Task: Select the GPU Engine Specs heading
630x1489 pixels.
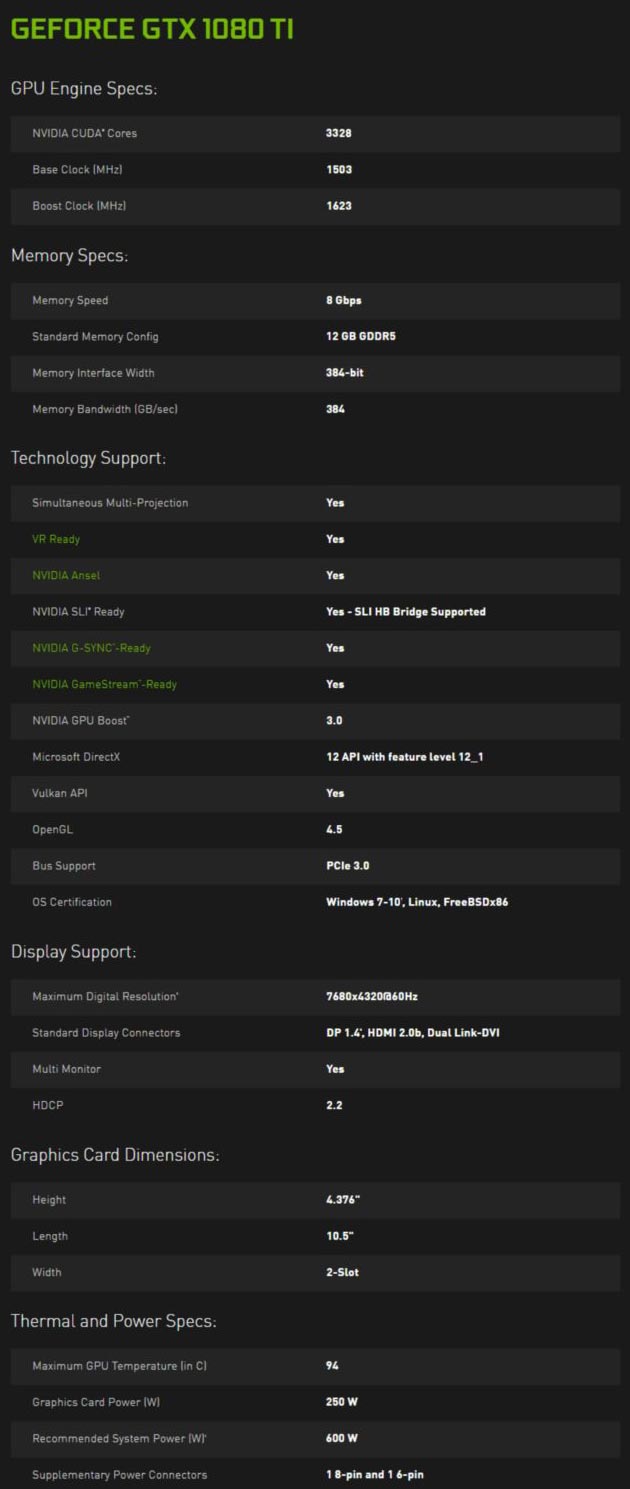Action: [84, 89]
